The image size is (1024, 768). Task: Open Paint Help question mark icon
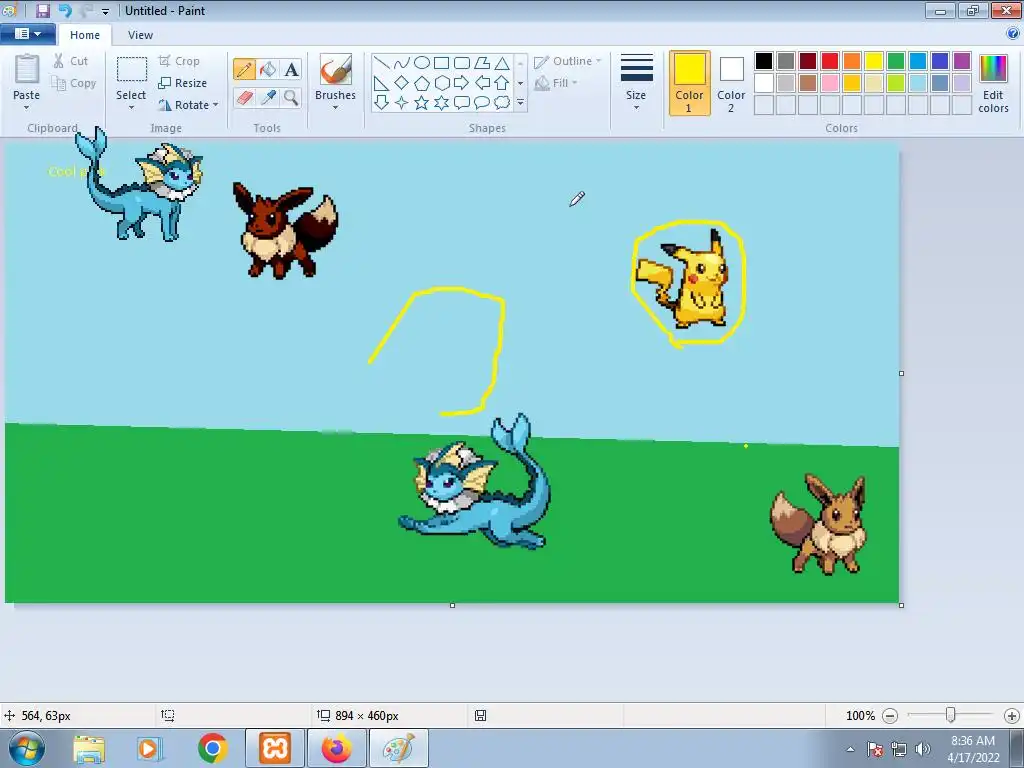[1012, 33]
